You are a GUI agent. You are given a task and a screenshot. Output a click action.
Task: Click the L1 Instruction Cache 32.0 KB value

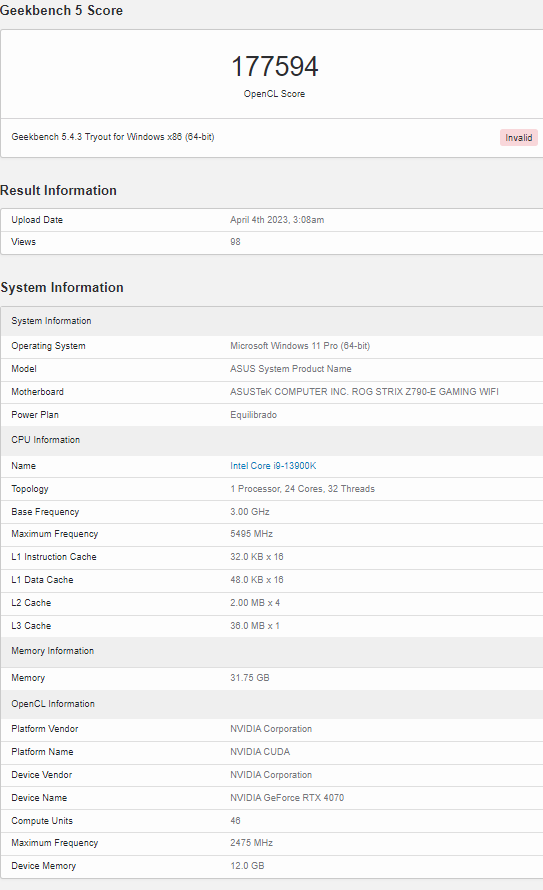coord(256,557)
